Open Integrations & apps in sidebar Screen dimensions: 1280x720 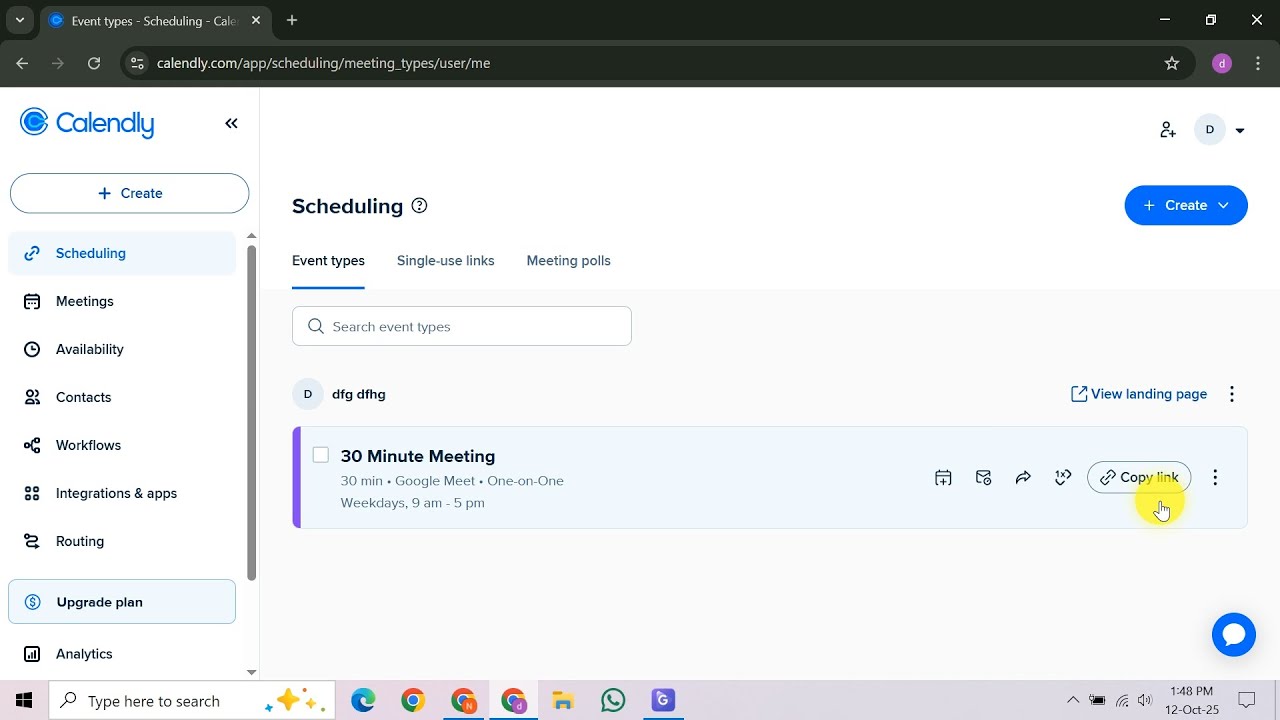point(122,493)
